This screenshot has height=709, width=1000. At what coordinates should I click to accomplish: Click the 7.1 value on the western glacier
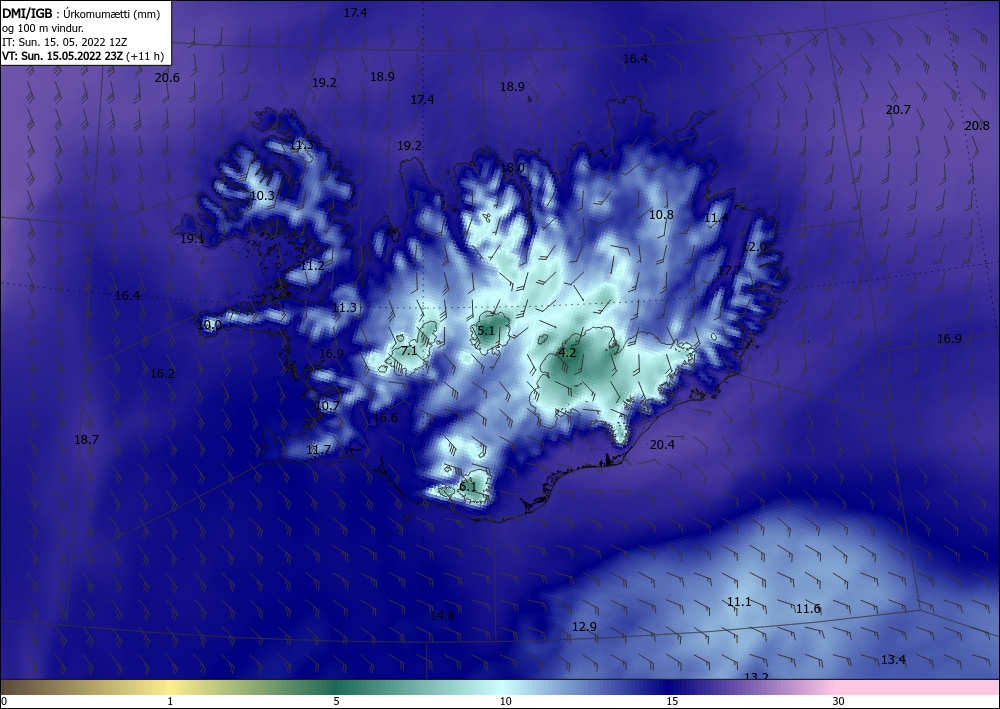coord(409,351)
